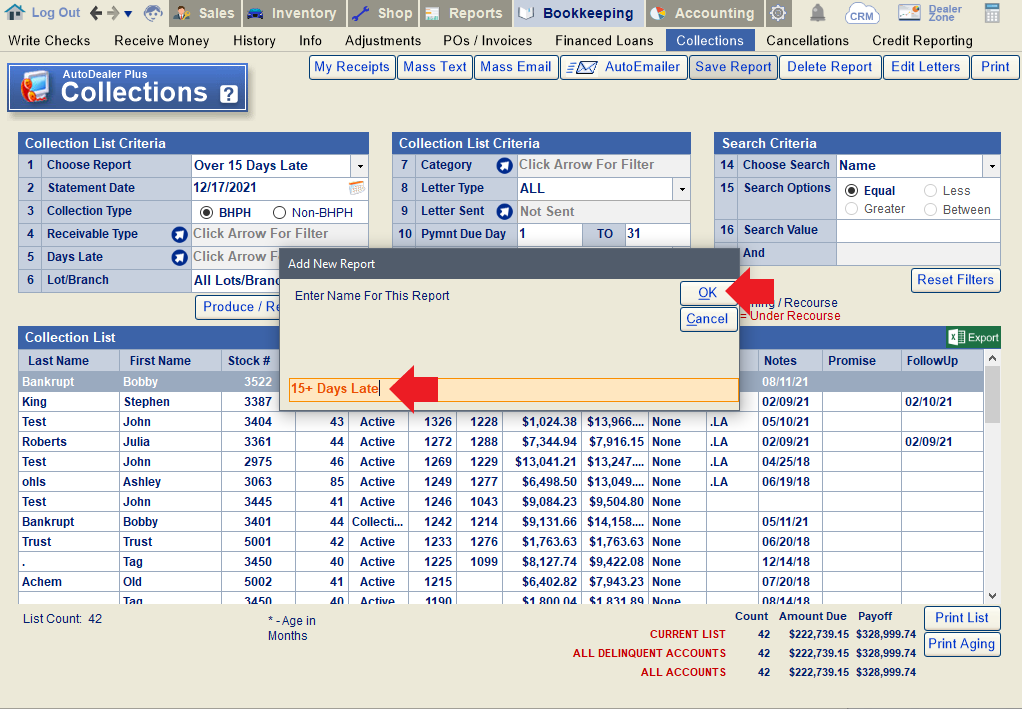Click Reset Filters
1022x709 pixels.
(x=956, y=280)
